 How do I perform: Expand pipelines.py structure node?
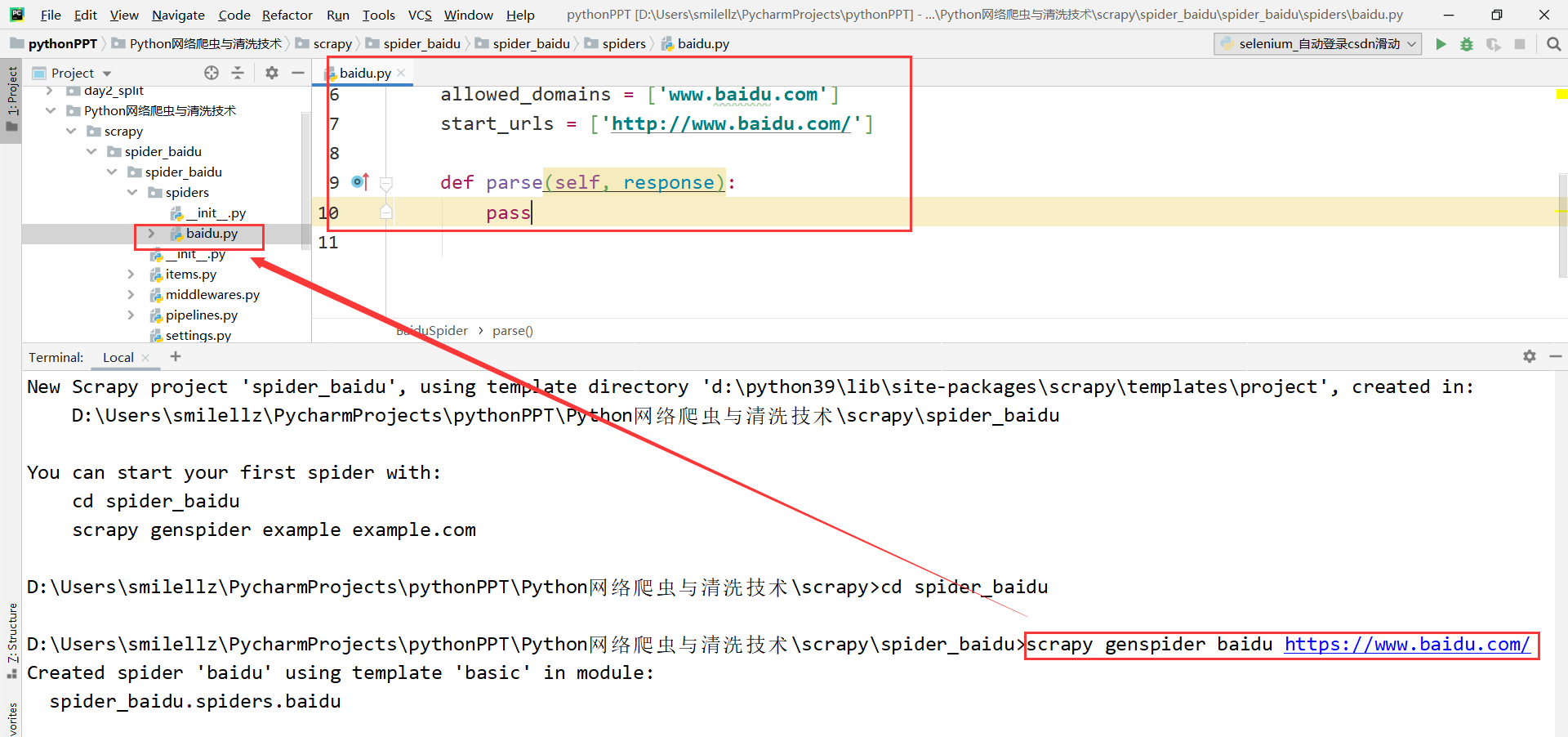pos(131,315)
